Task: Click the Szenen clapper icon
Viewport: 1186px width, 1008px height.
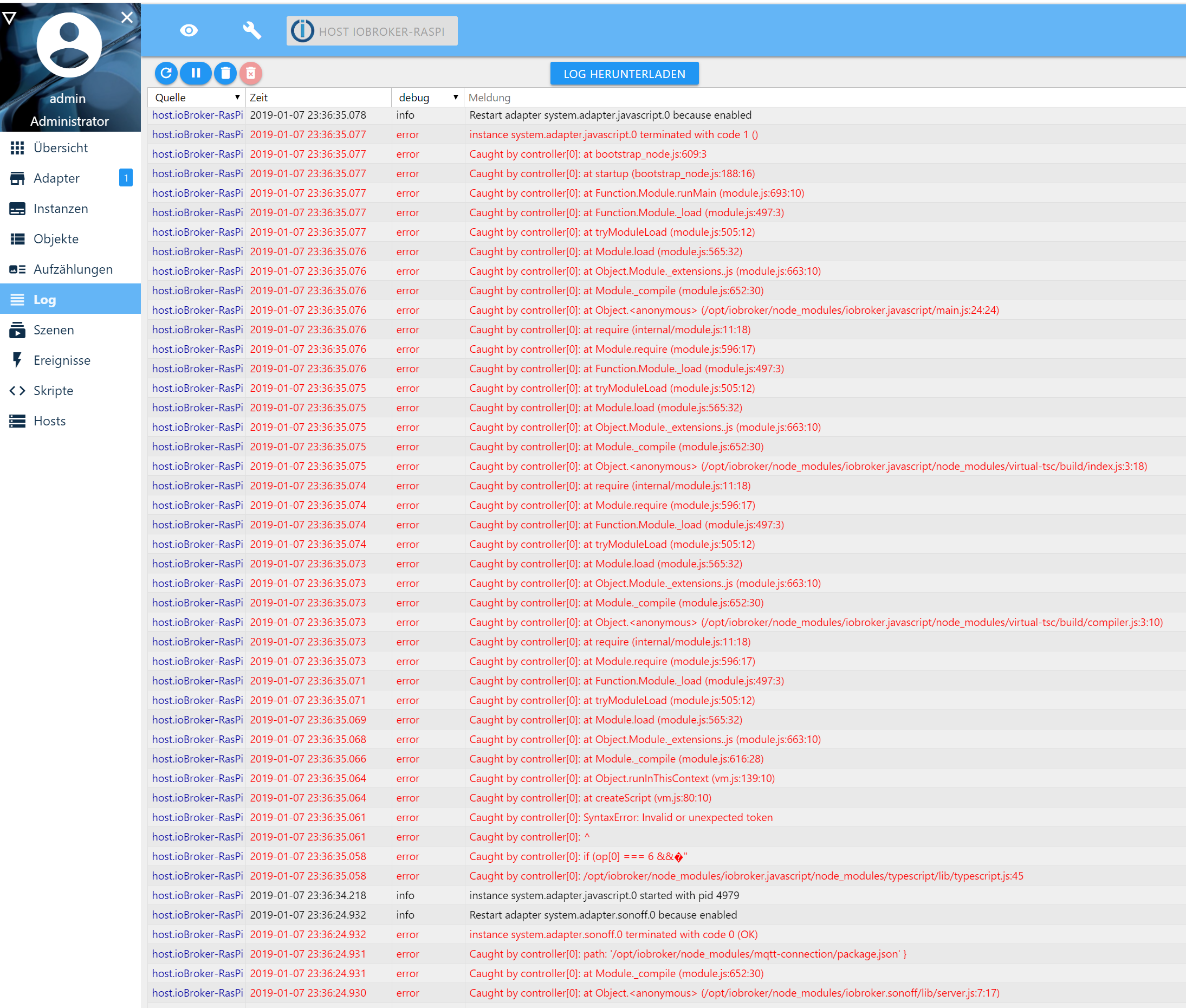Action: point(17,329)
